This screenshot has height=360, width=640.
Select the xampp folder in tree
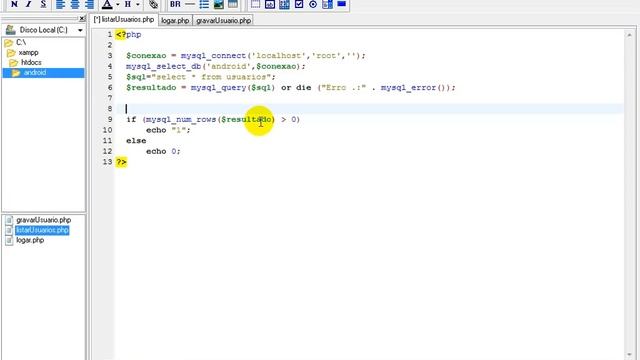[28, 53]
